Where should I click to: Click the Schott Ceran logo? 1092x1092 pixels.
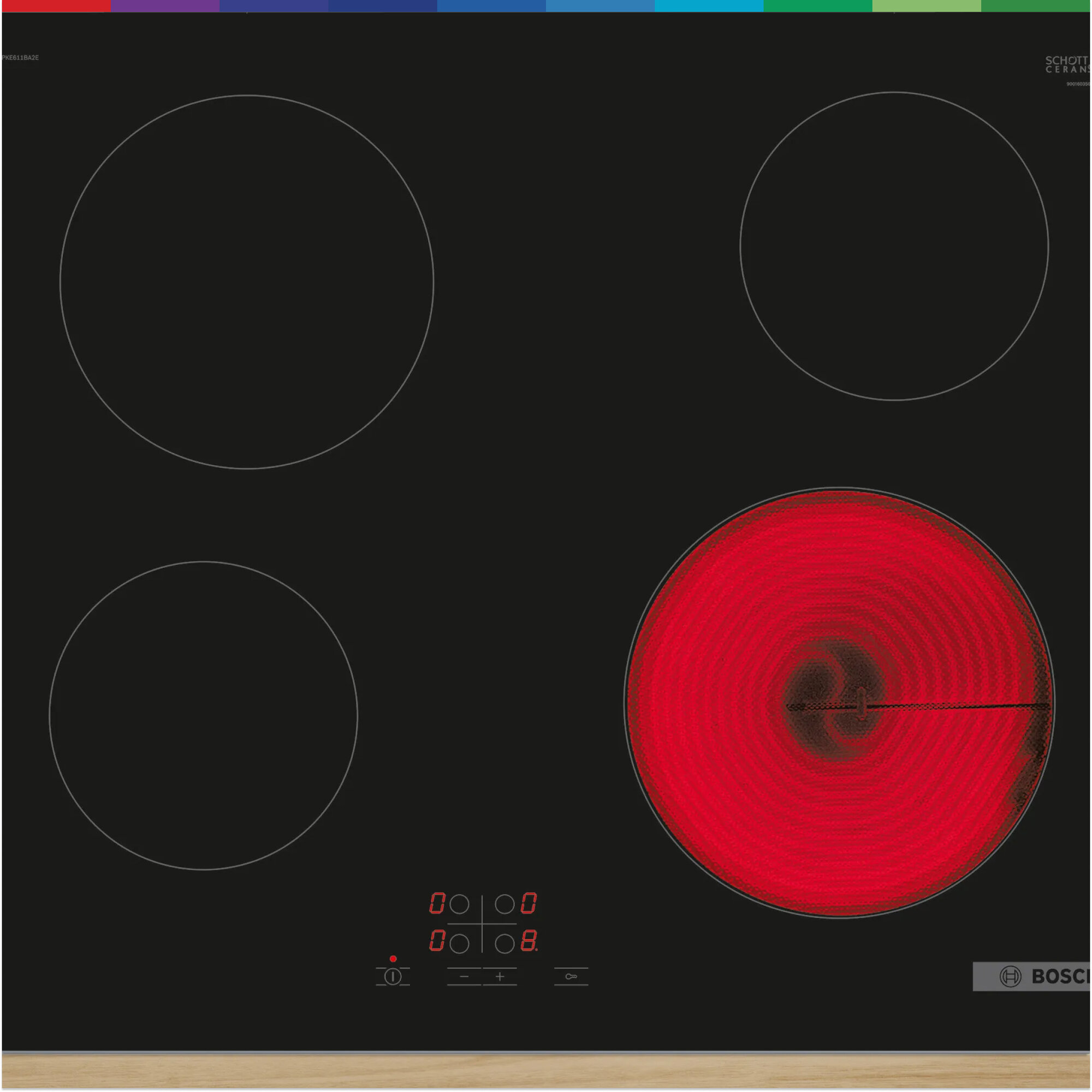click(x=1066, y=64)
